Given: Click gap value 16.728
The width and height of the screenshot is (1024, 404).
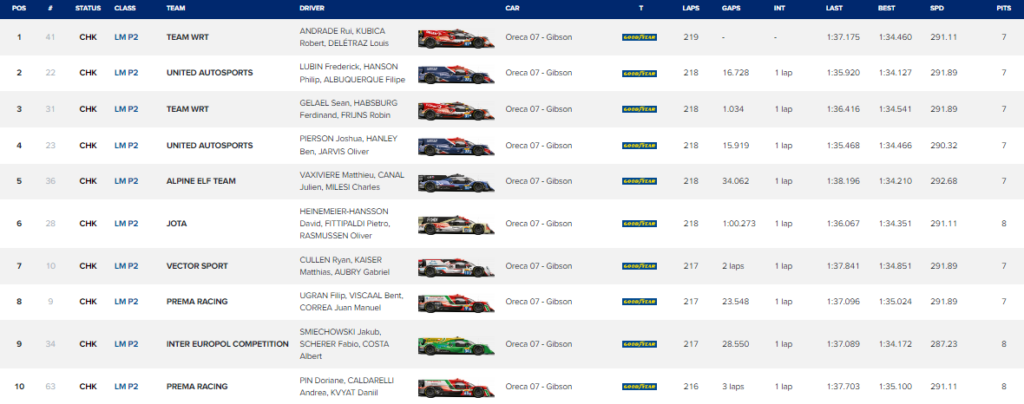Looking at the screenshot, I should [x=735, y=73].
